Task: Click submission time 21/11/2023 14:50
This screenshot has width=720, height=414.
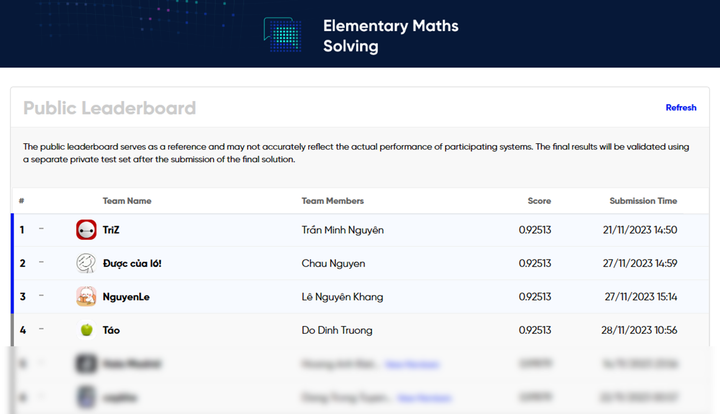Action: coord(640,230)
